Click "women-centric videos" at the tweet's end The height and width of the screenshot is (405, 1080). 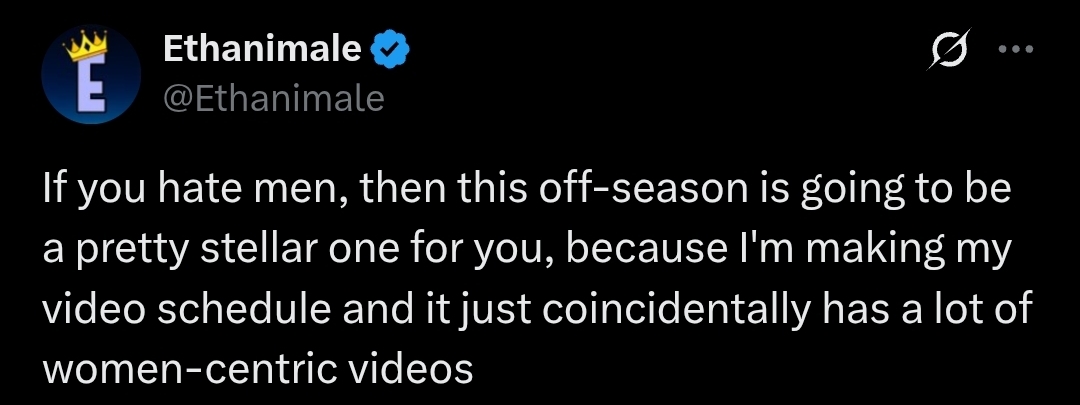click(x=256, y=370)
